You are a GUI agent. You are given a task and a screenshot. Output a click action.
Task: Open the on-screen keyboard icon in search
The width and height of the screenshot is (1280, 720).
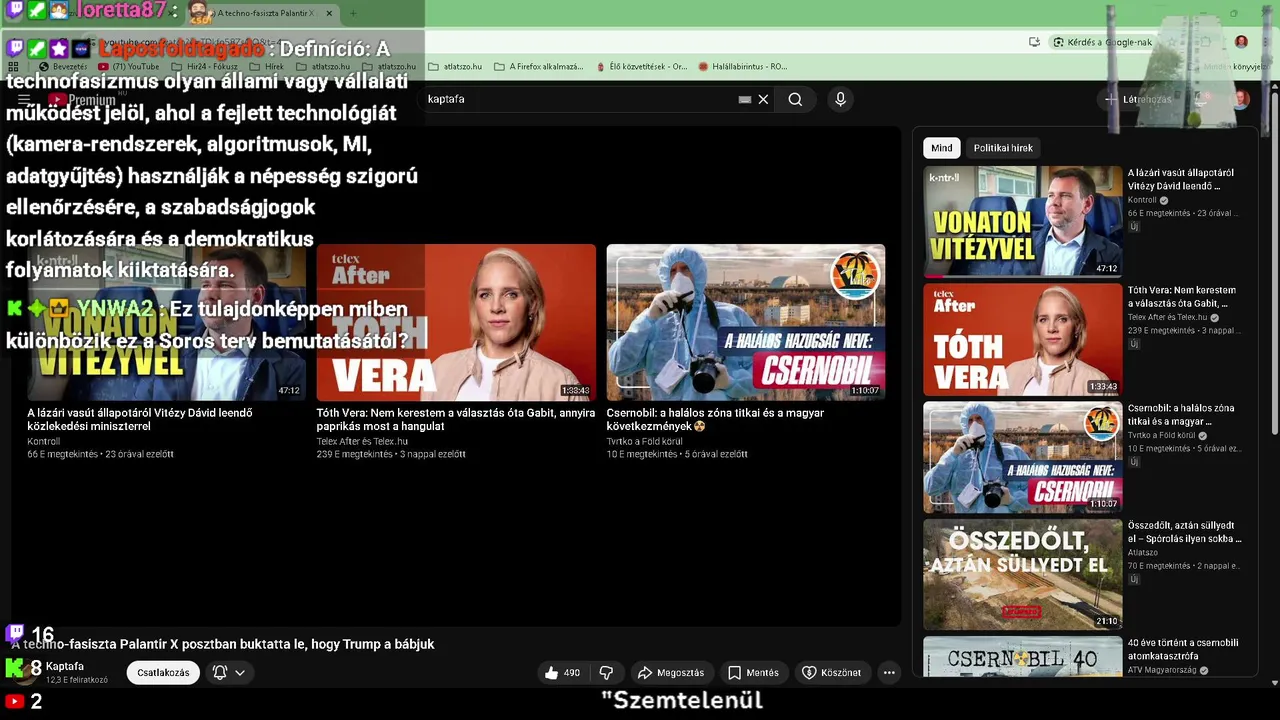[x=744, y=99]
